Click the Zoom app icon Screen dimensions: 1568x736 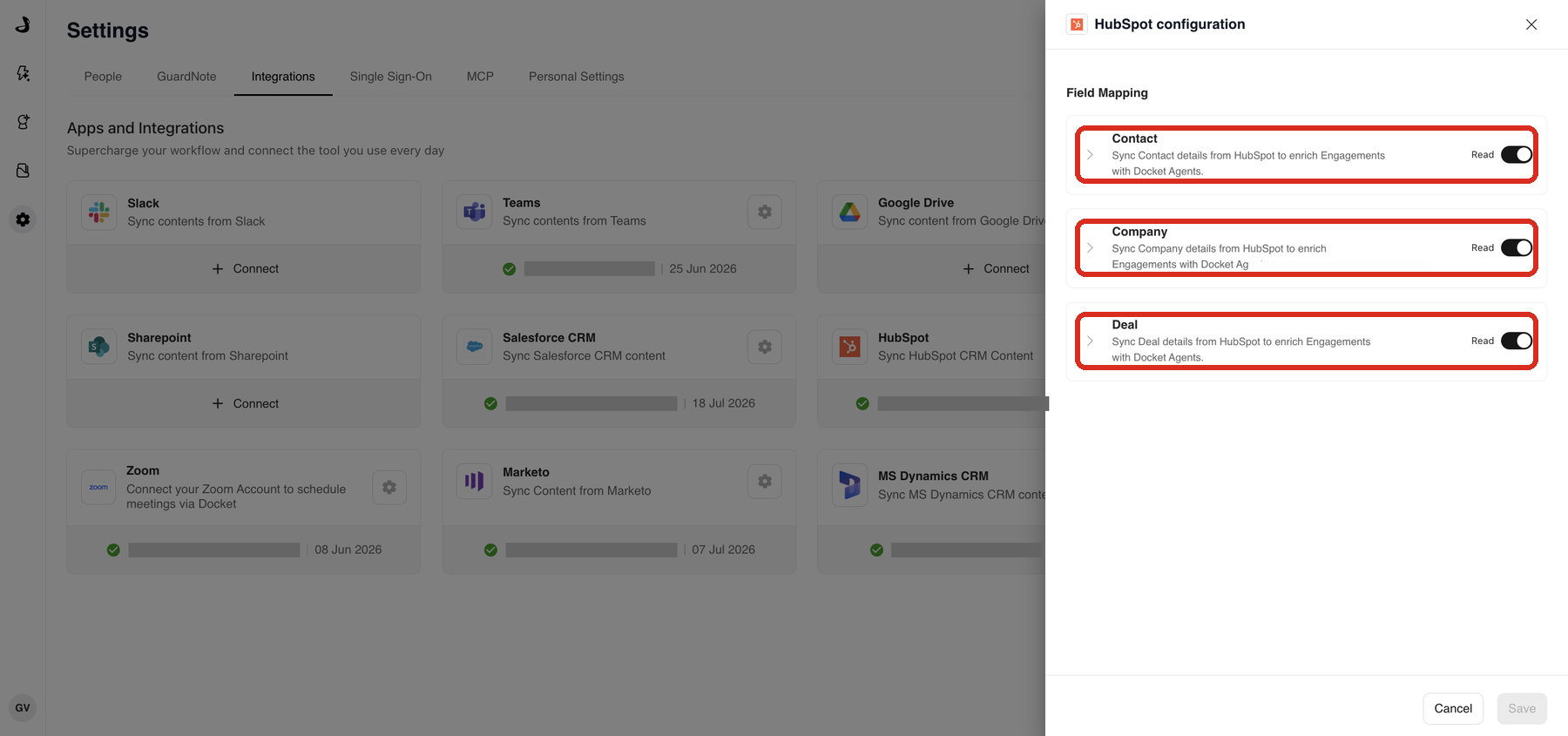pos(99,487)
